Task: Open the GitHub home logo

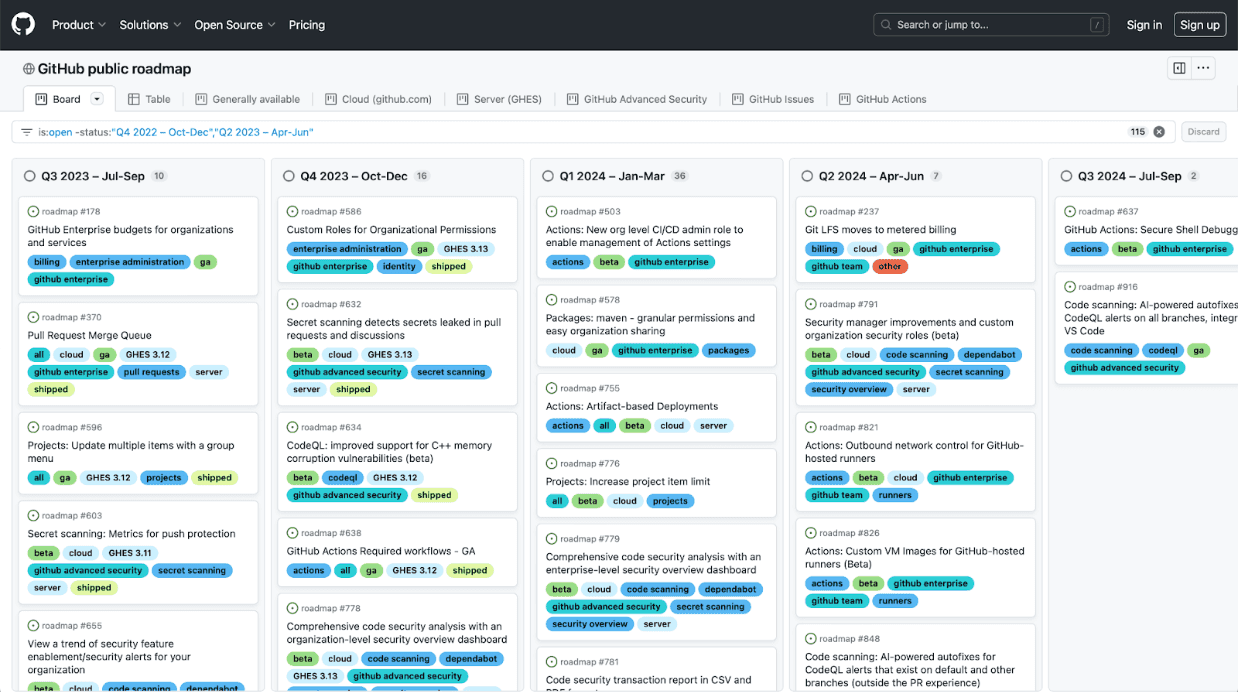Action: point(22,24)
